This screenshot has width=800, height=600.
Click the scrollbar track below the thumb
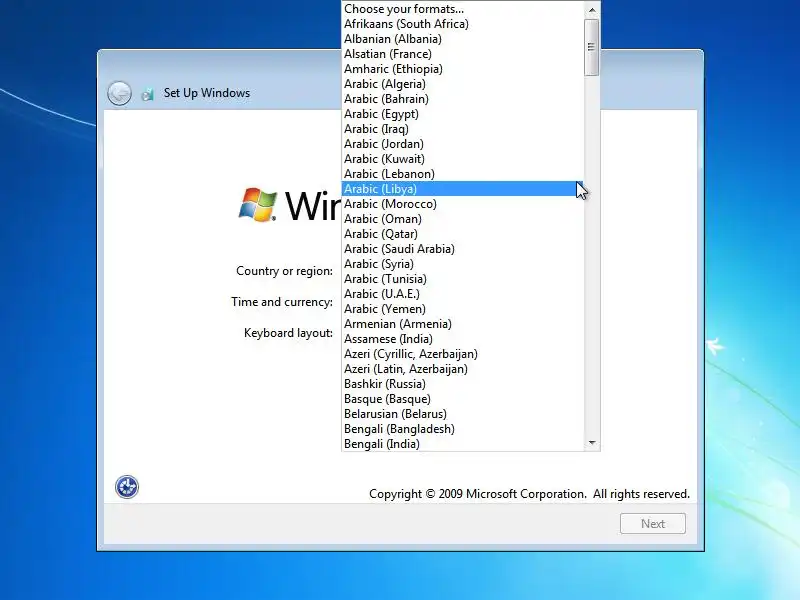click(592, 255)
